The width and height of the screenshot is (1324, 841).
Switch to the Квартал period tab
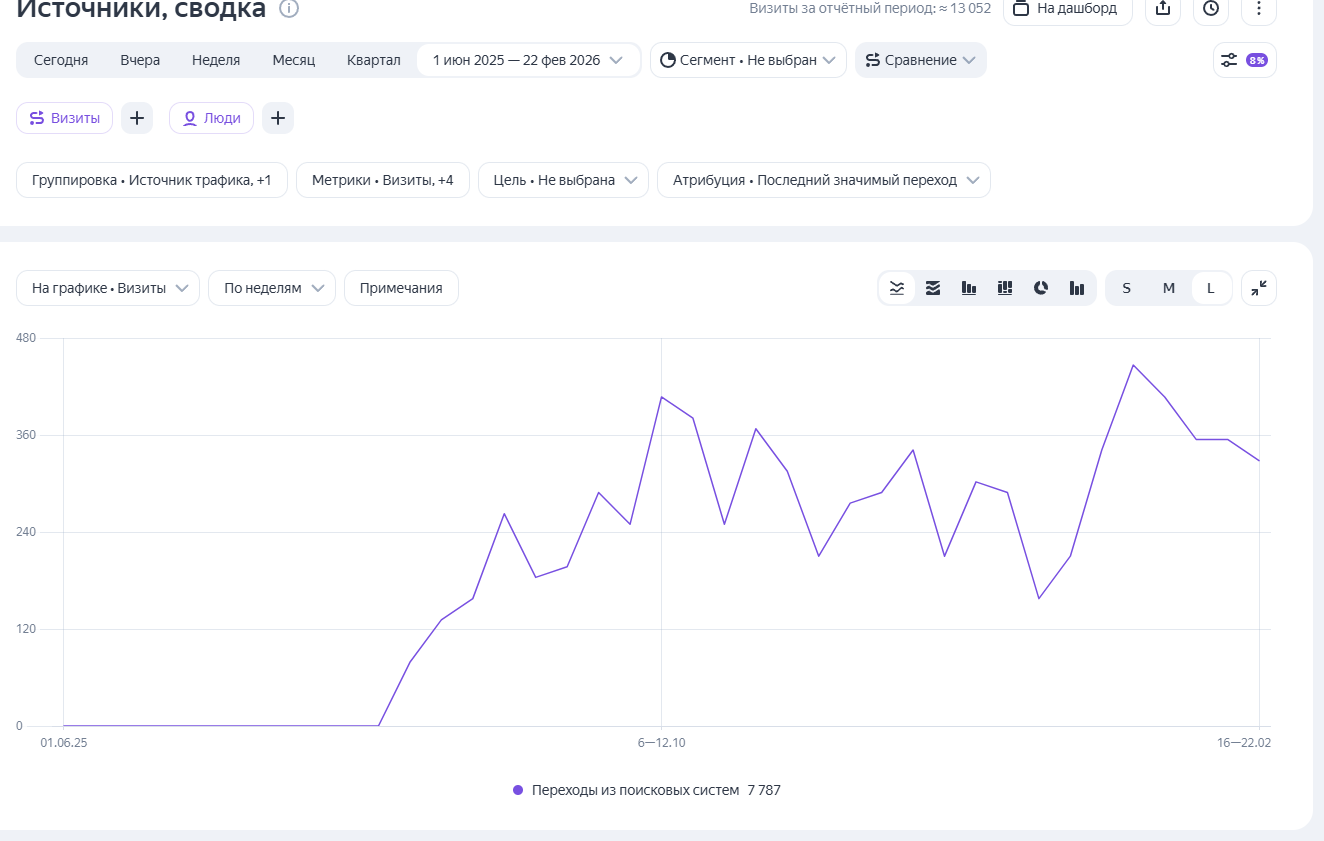coord(373,60)
